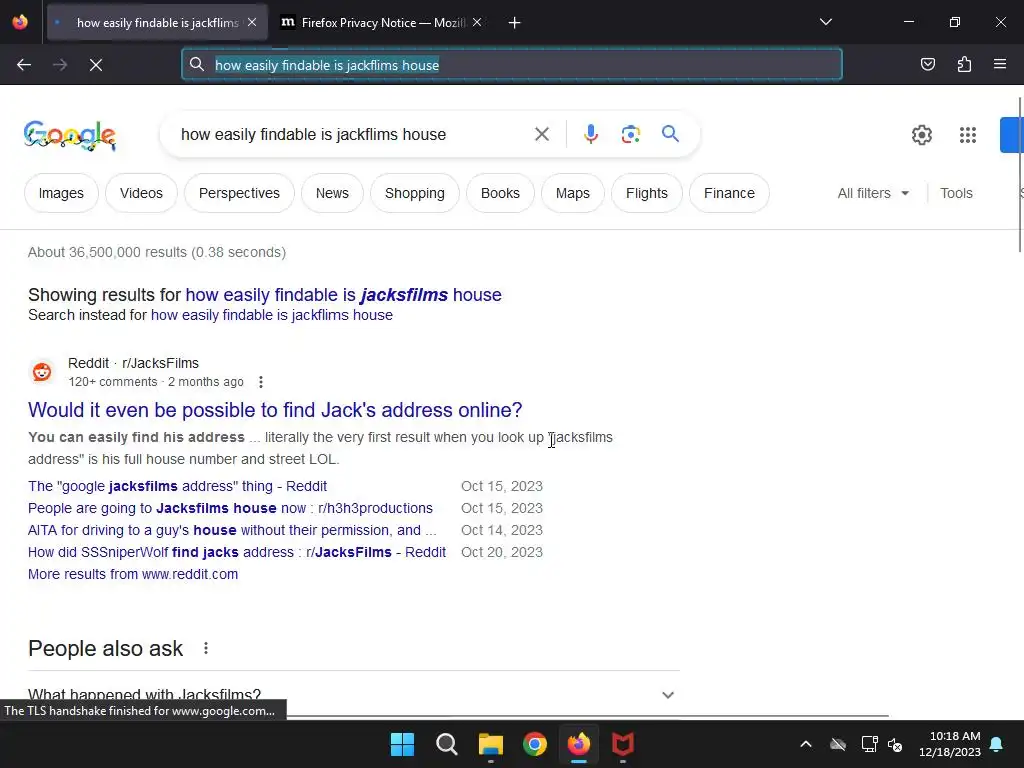Screen dimensions: 1024x768
Task: Open Save to Pocket icon in toolbar
Action: [x=927, y=64]
